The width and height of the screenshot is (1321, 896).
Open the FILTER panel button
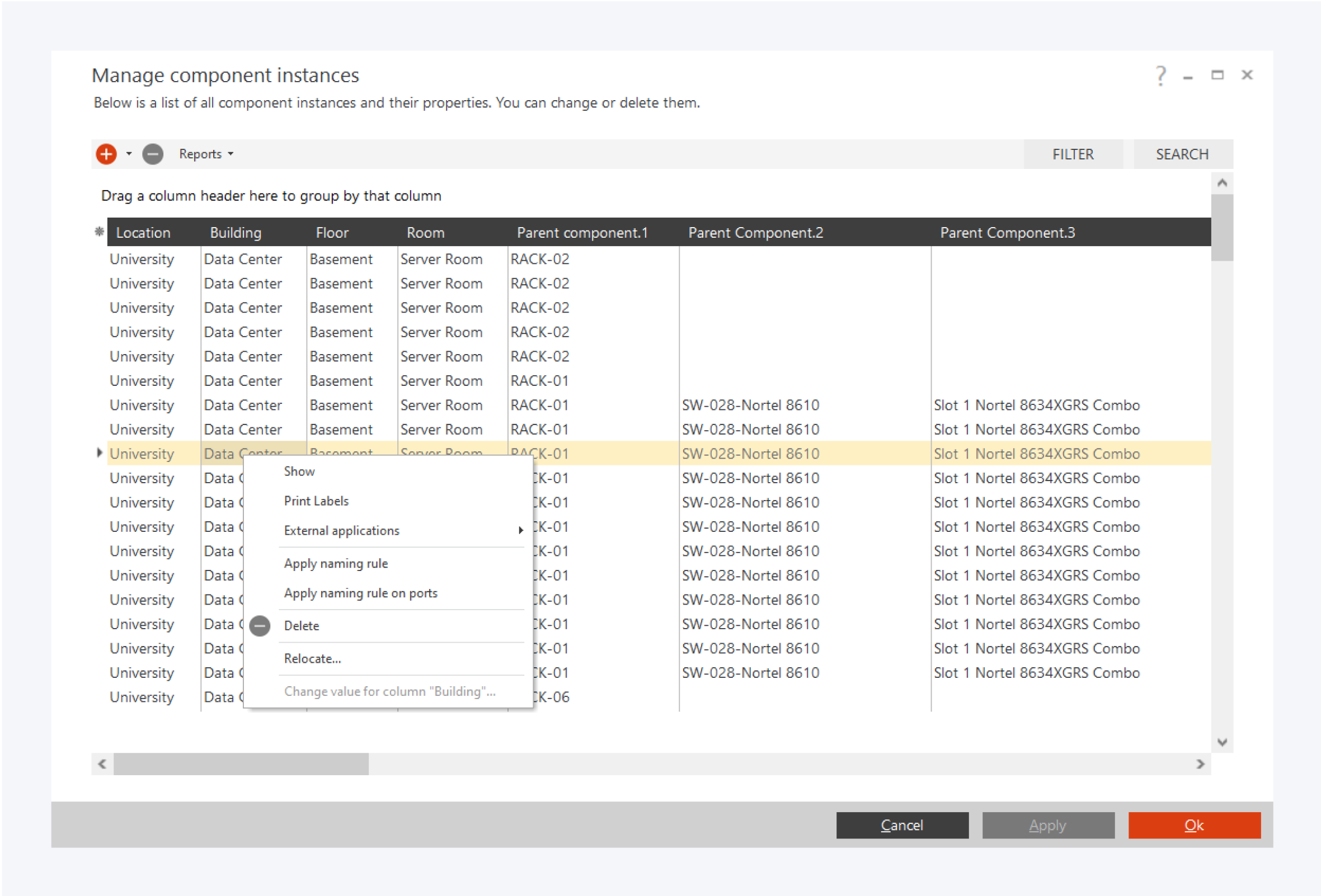coord(1073,154)
